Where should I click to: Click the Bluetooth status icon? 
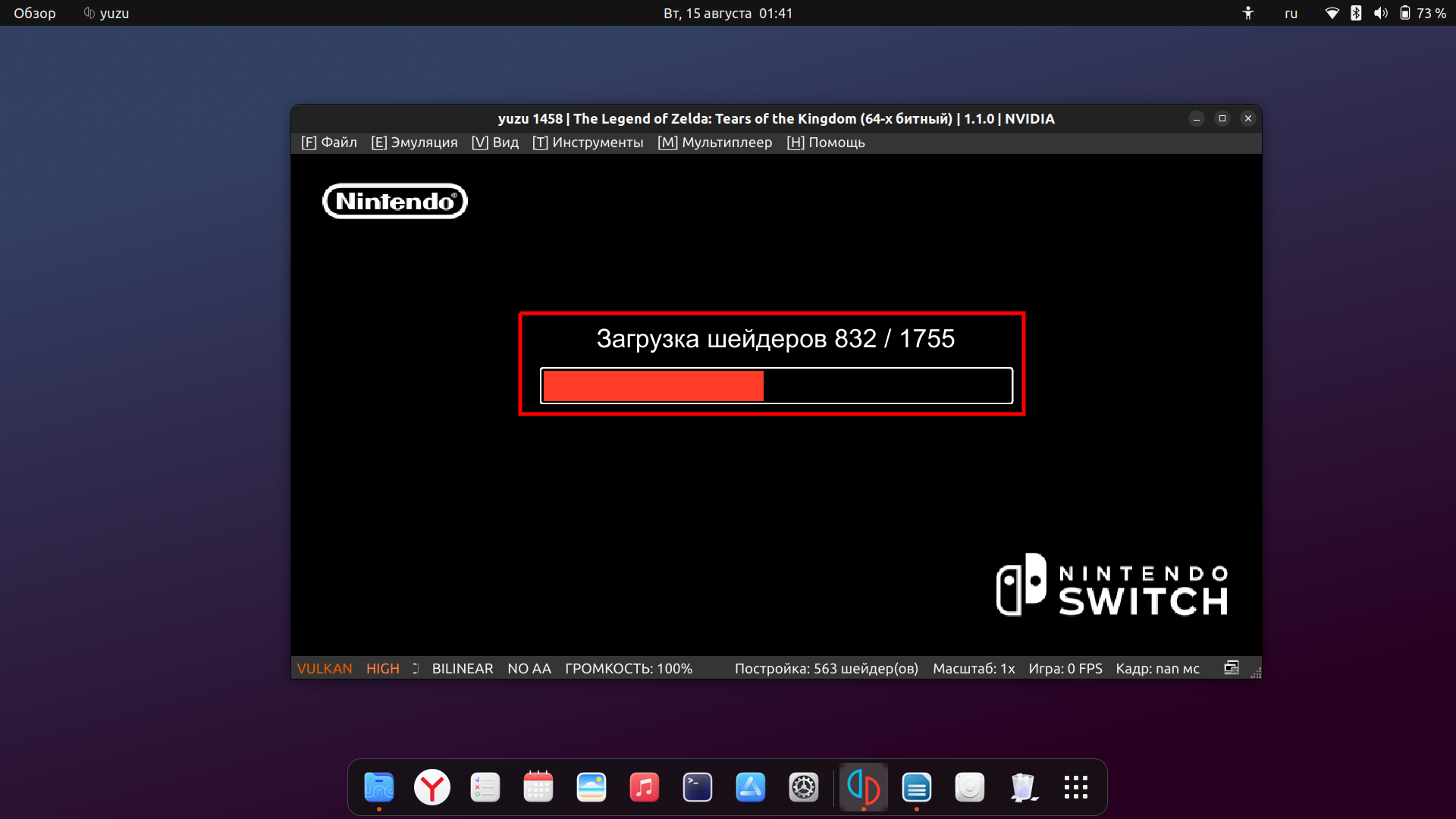point(1356,13)
